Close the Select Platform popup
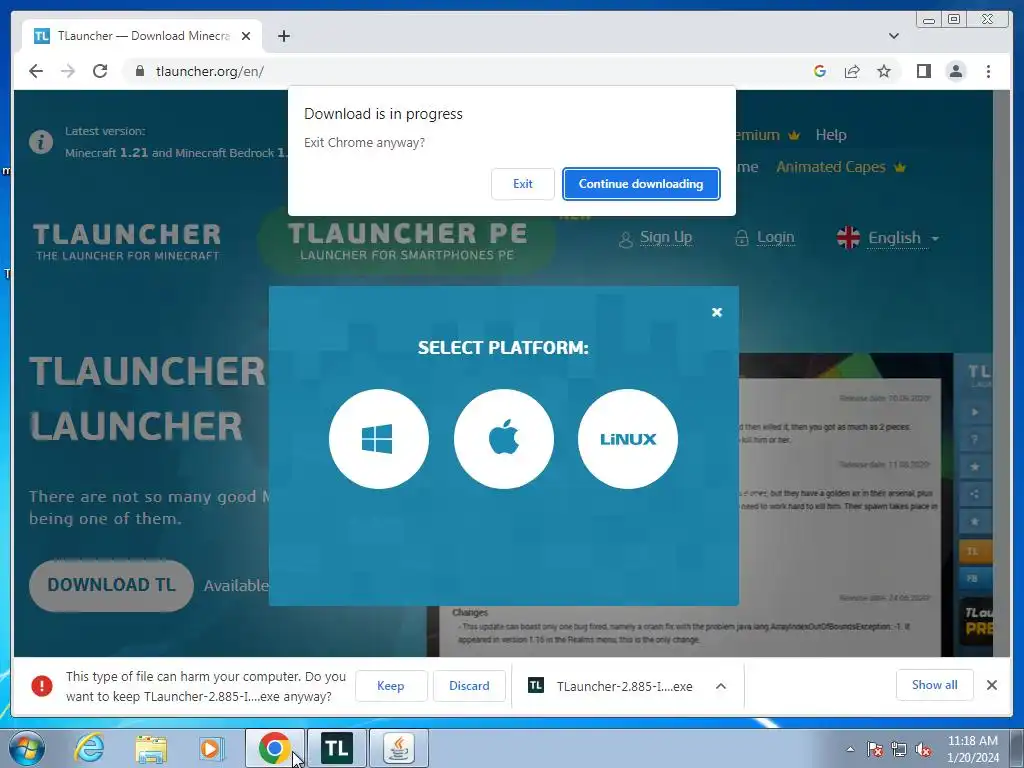This screenshot has height=768, width=1024. click(x=716, y=312)
